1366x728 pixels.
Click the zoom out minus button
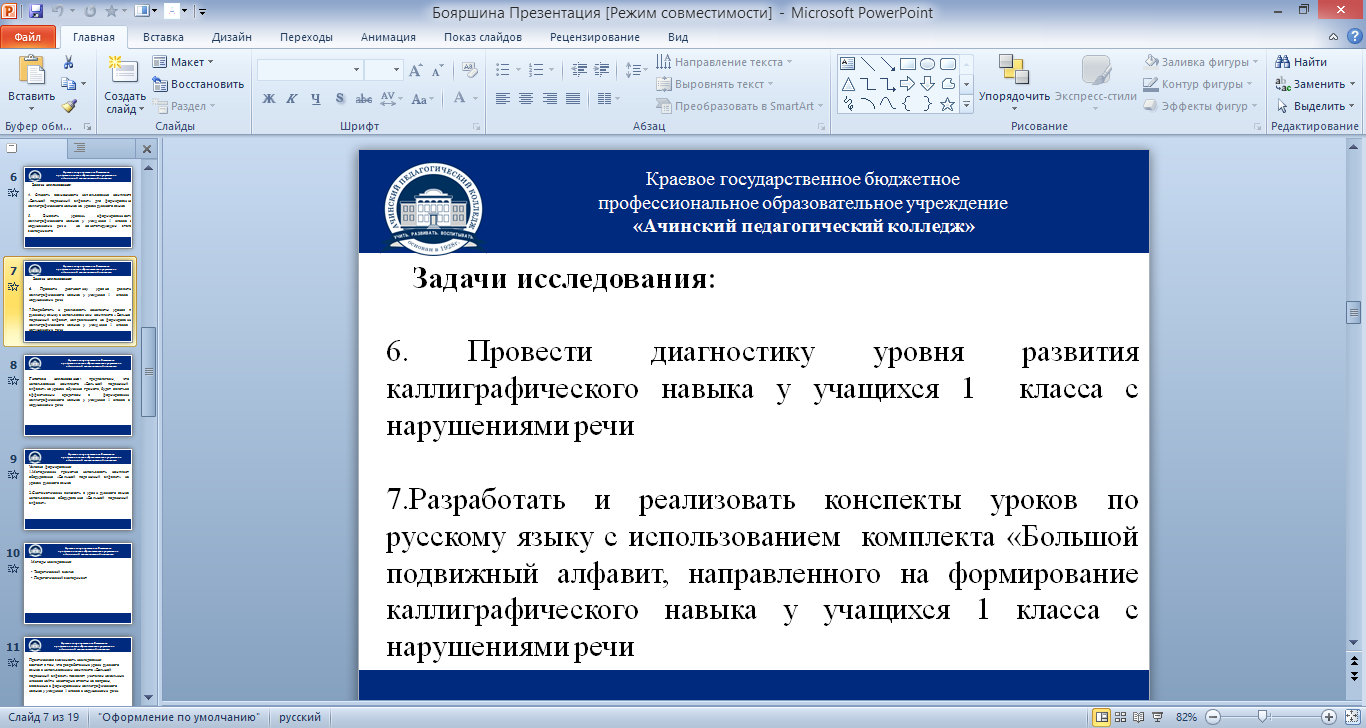coord(1213,717)
